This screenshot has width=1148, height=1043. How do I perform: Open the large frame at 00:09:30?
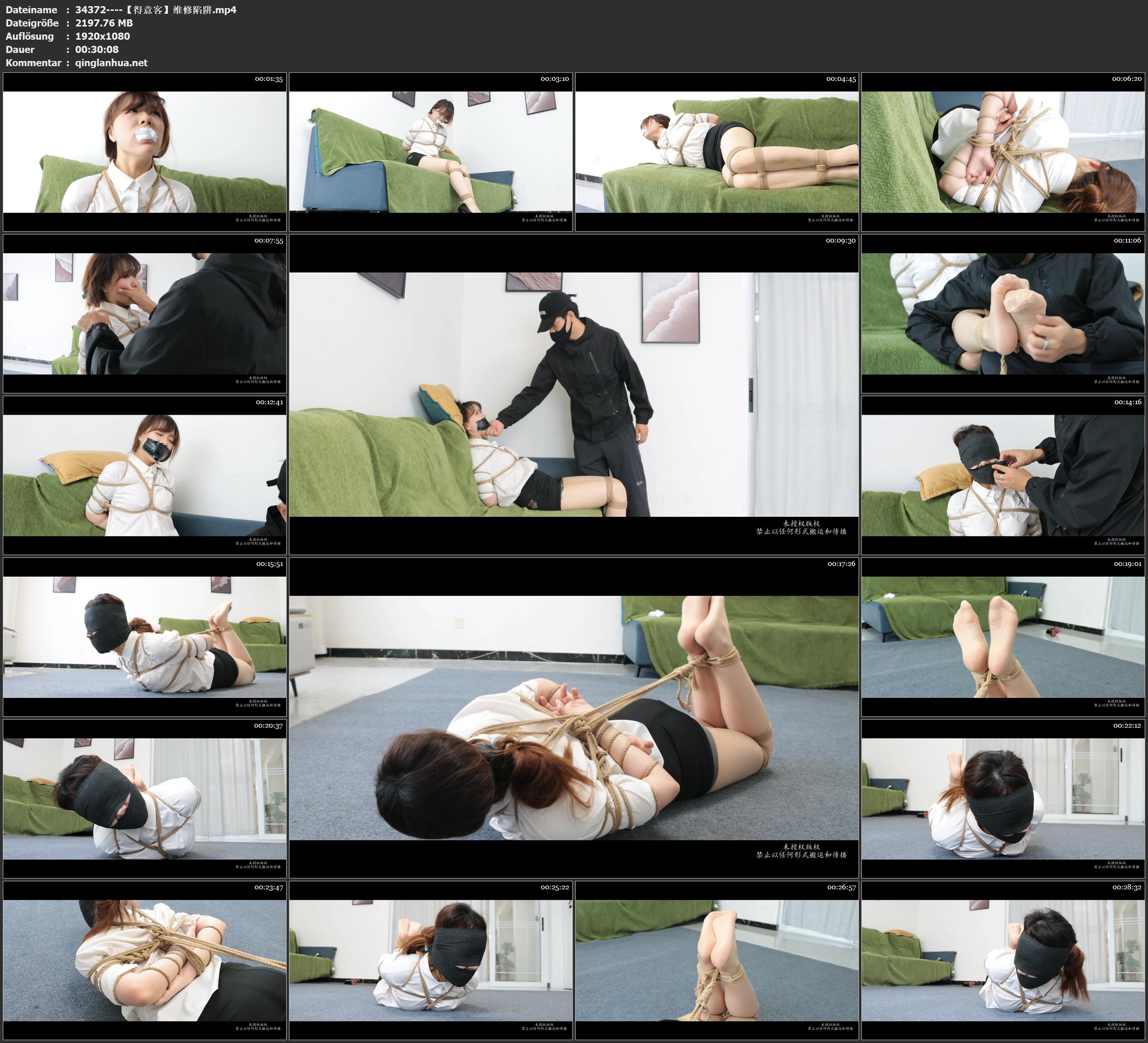coord(573,394)
